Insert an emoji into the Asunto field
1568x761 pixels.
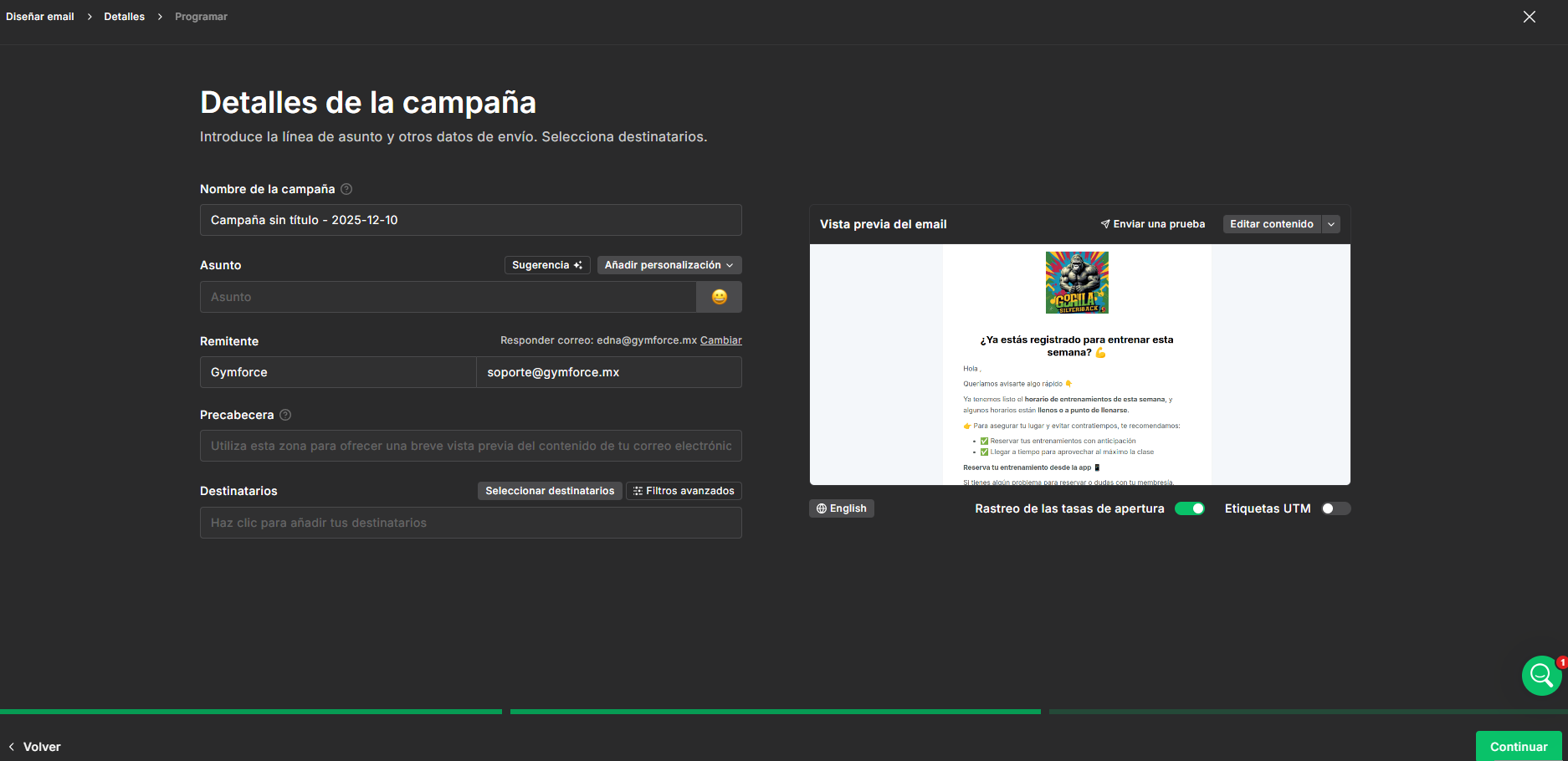tap(719, 297)
